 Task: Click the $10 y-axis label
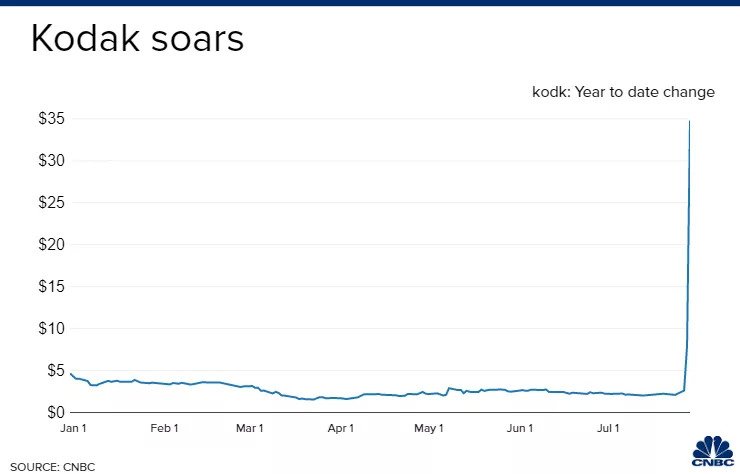(x=52, y=329)
